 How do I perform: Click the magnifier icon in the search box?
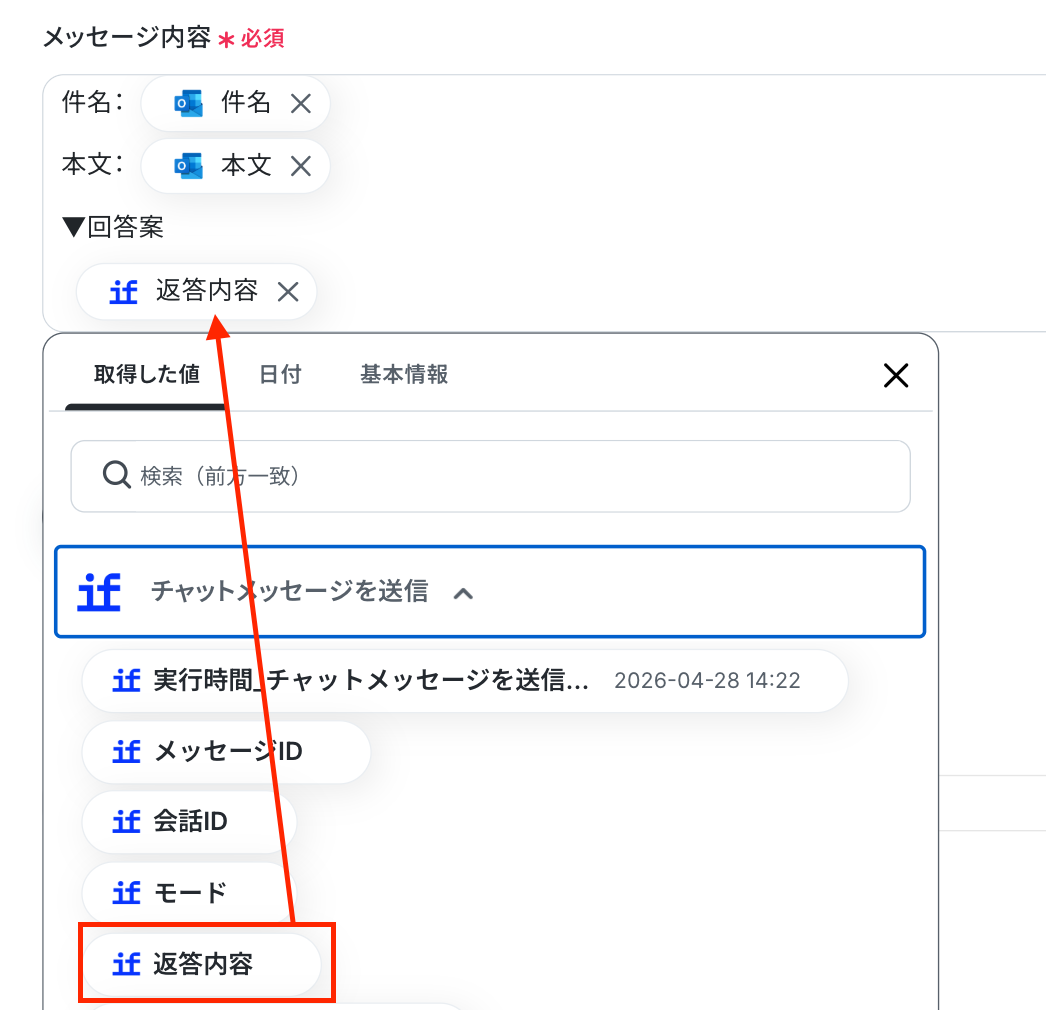117,475
